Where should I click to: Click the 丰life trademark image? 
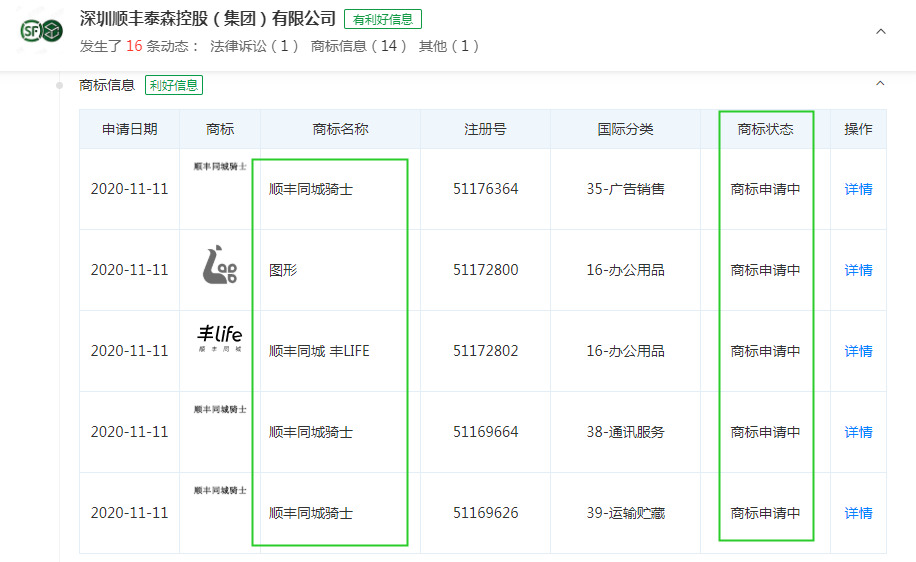(220, 338)
